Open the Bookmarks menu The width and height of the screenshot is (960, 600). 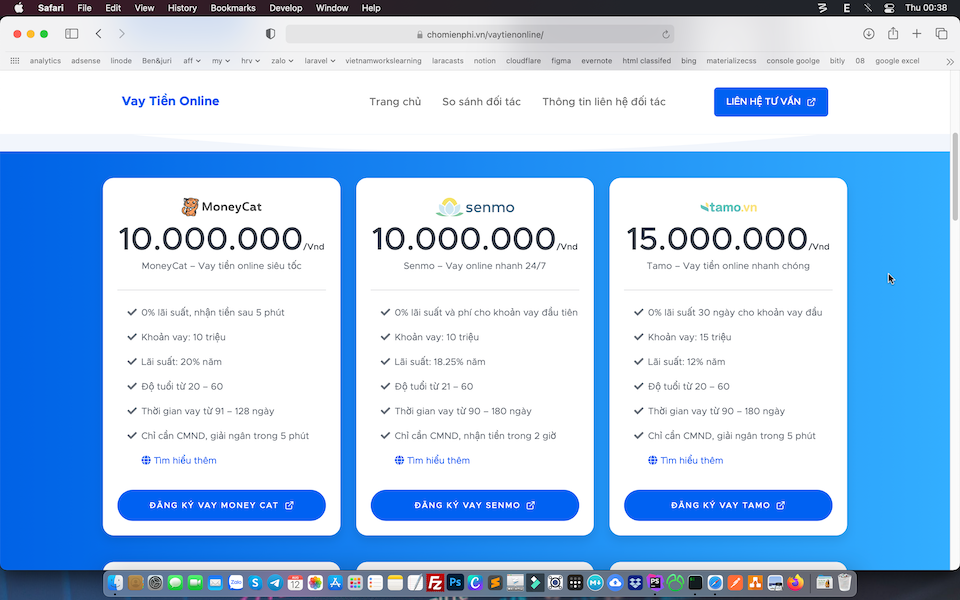click(233, 8)
